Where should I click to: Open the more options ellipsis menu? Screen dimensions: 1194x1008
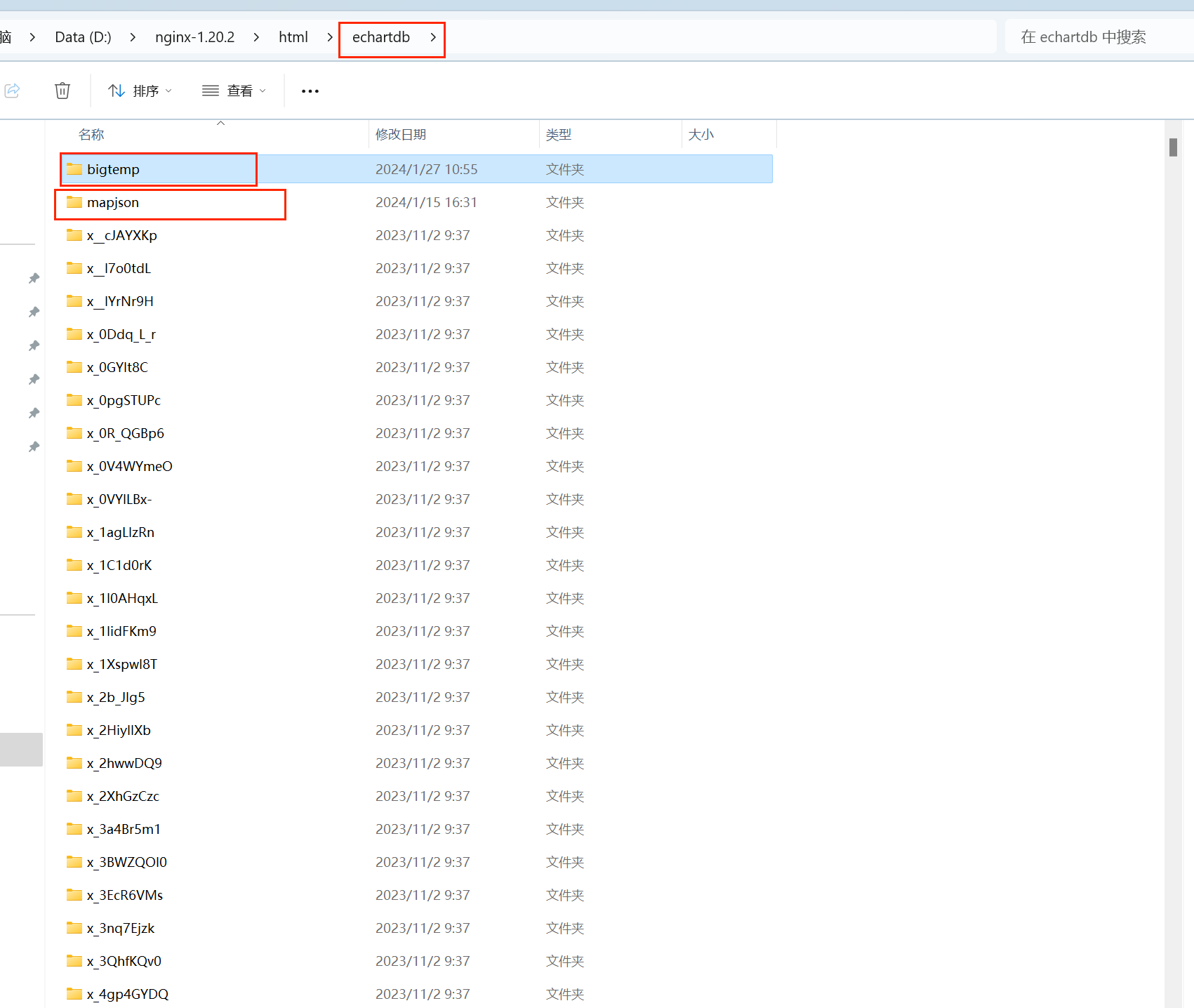tap(310, 91)
